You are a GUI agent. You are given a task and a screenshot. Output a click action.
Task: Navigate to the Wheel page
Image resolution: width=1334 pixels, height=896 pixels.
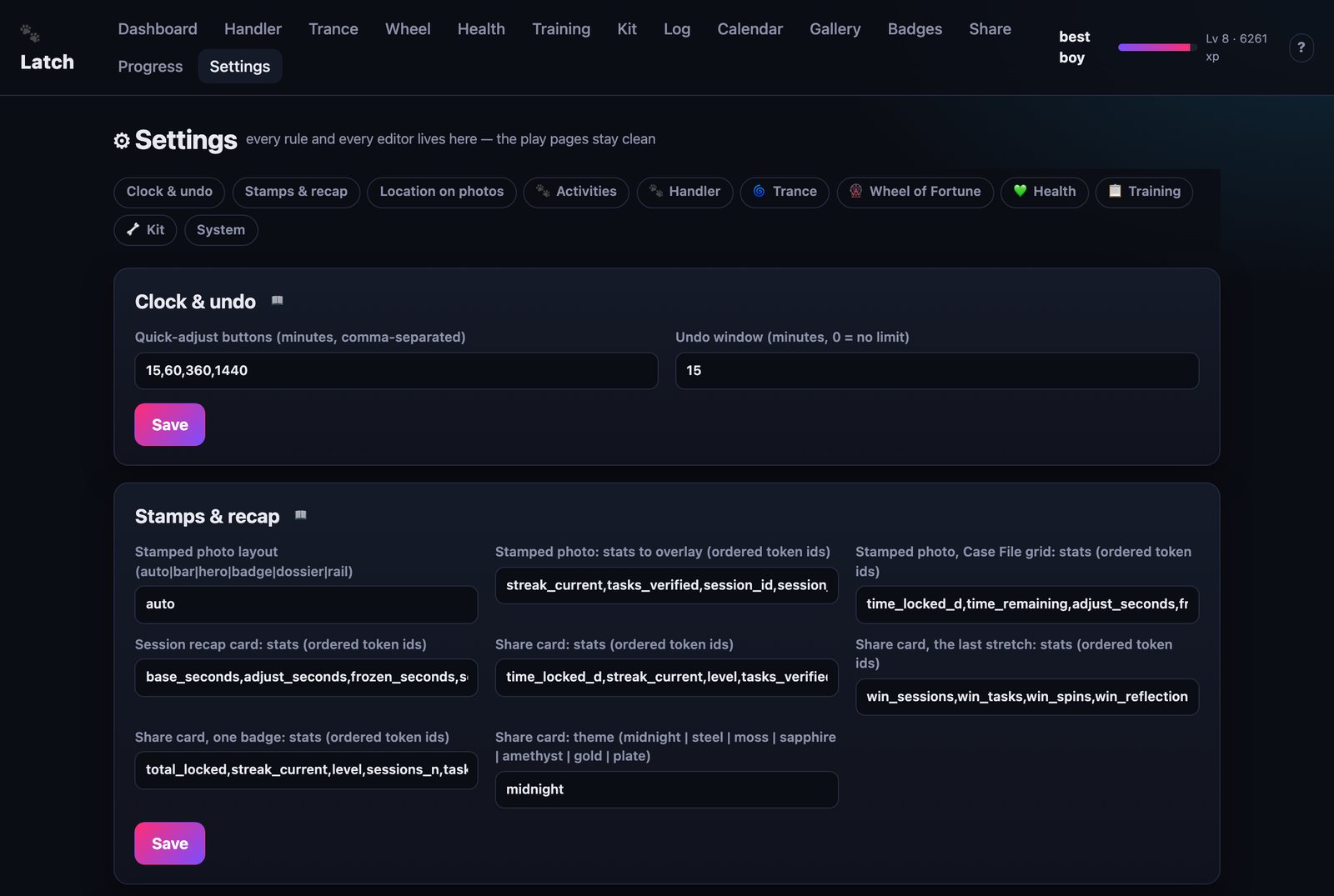point(408,29)
